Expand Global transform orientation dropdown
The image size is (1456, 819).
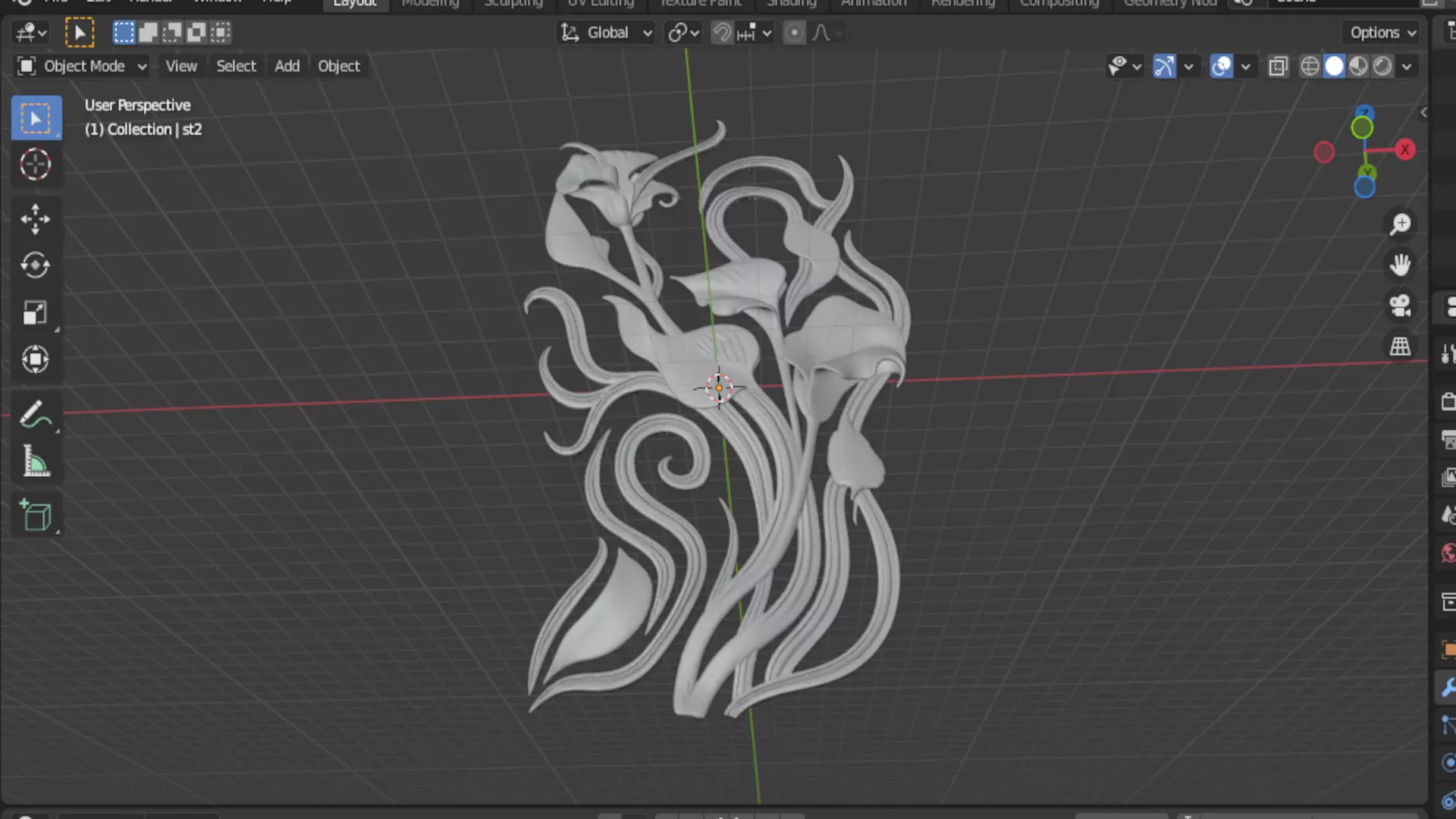click(607, 33)
